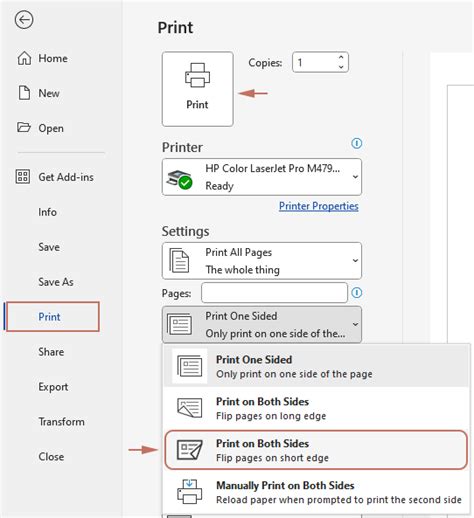Click the long edge flip icon

[x=189, y=408]
